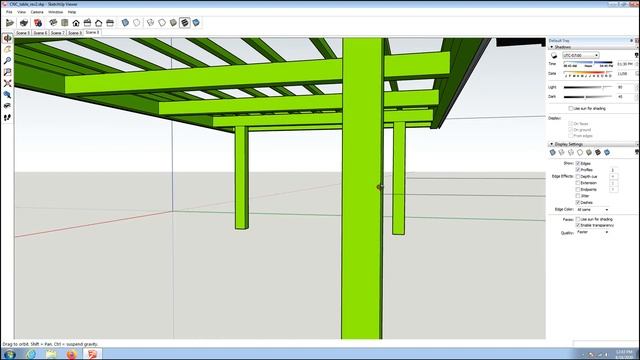Open File Explorer folder from taskbar
Image resolution: width=640 pixels, height=360 pixels.
pos(51,354)
